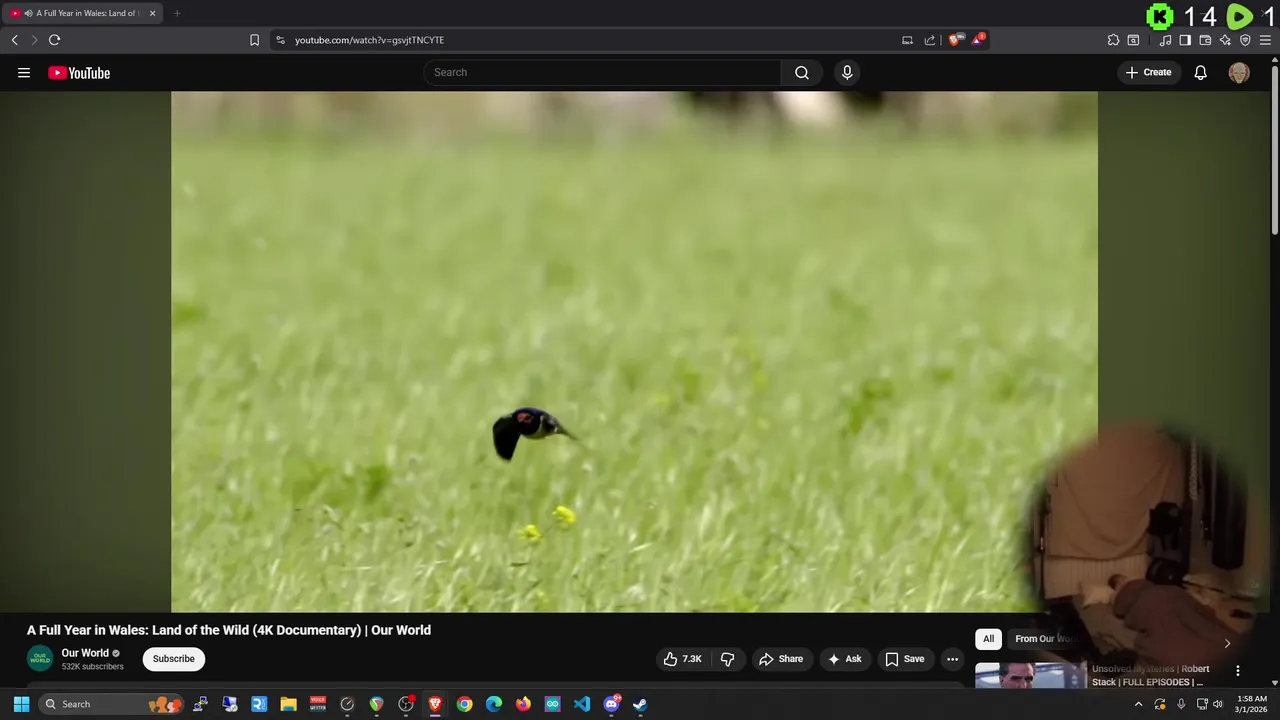Image resolution: width=1280 pixels, height=720 pixels.
Task: Click the Windows taskbar Search box
Action: tap(113, 704)
